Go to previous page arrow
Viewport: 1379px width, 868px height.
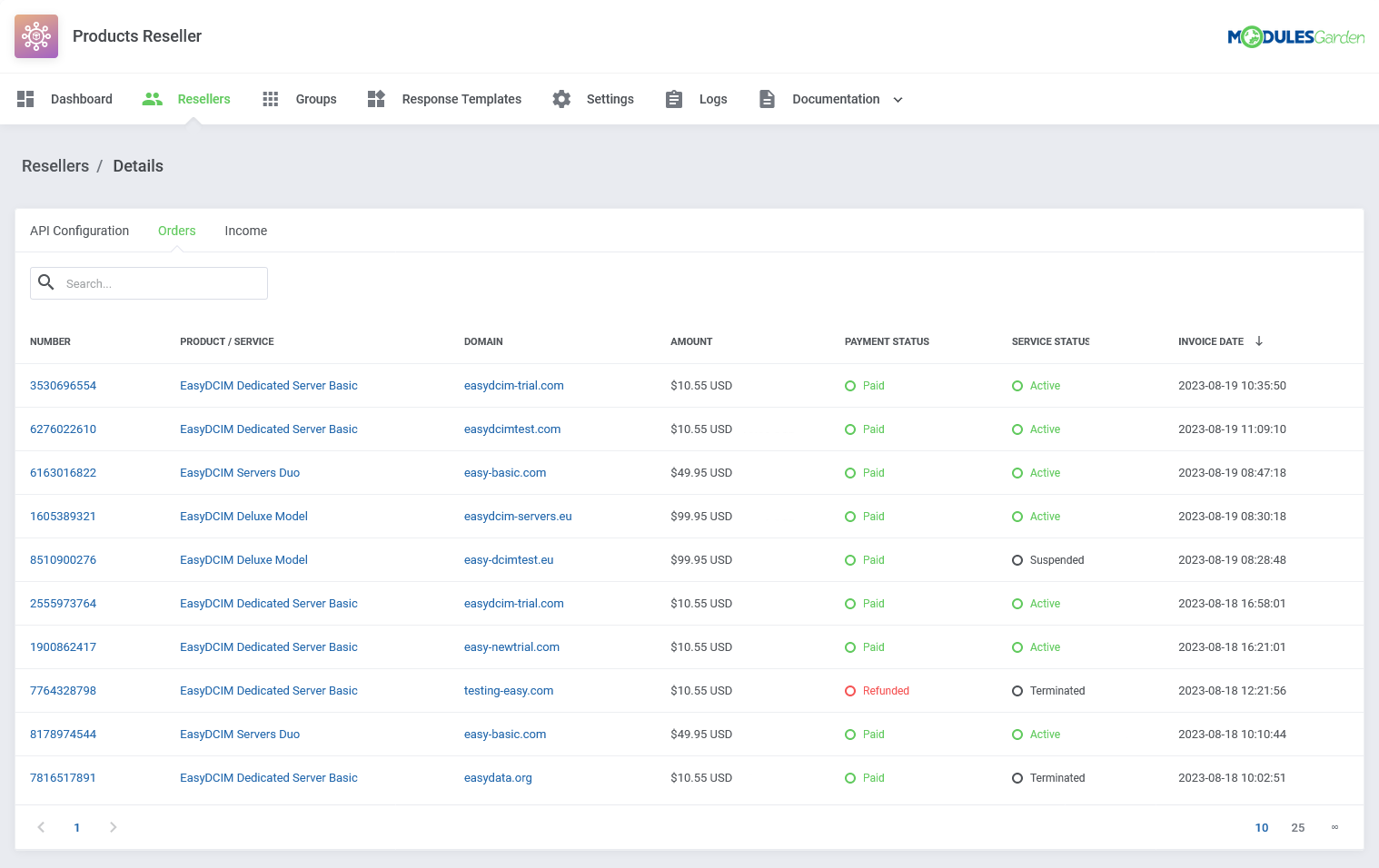pos(41,827)
